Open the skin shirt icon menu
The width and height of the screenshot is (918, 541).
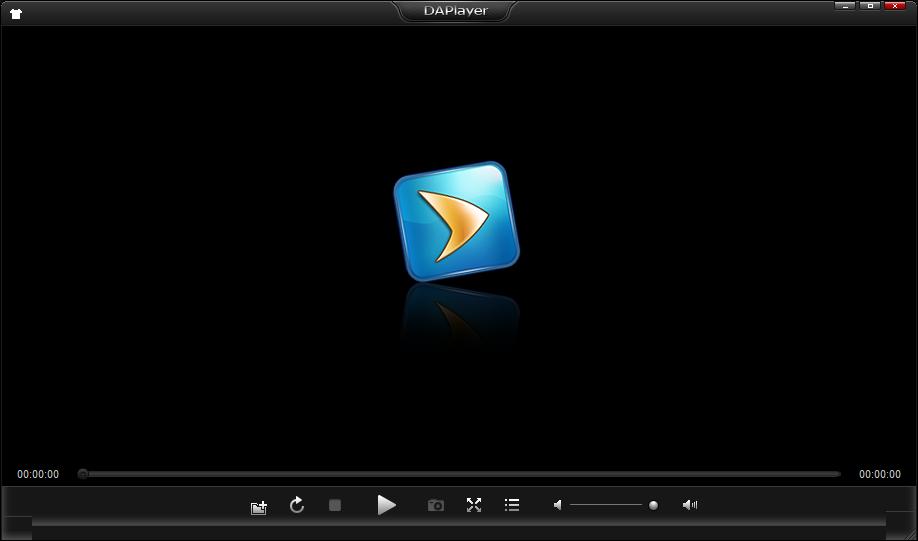point(16,14)
